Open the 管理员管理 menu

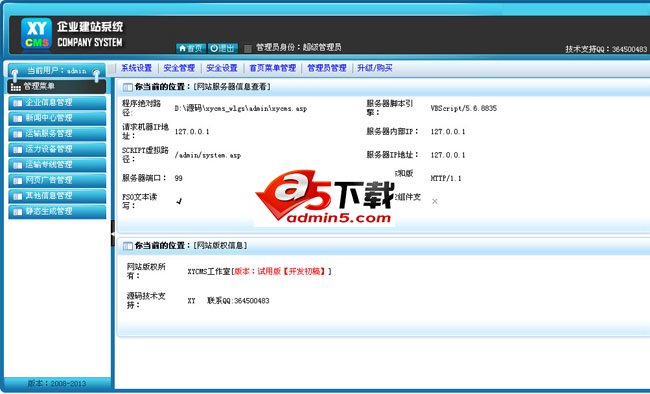[x=327, y=68]
